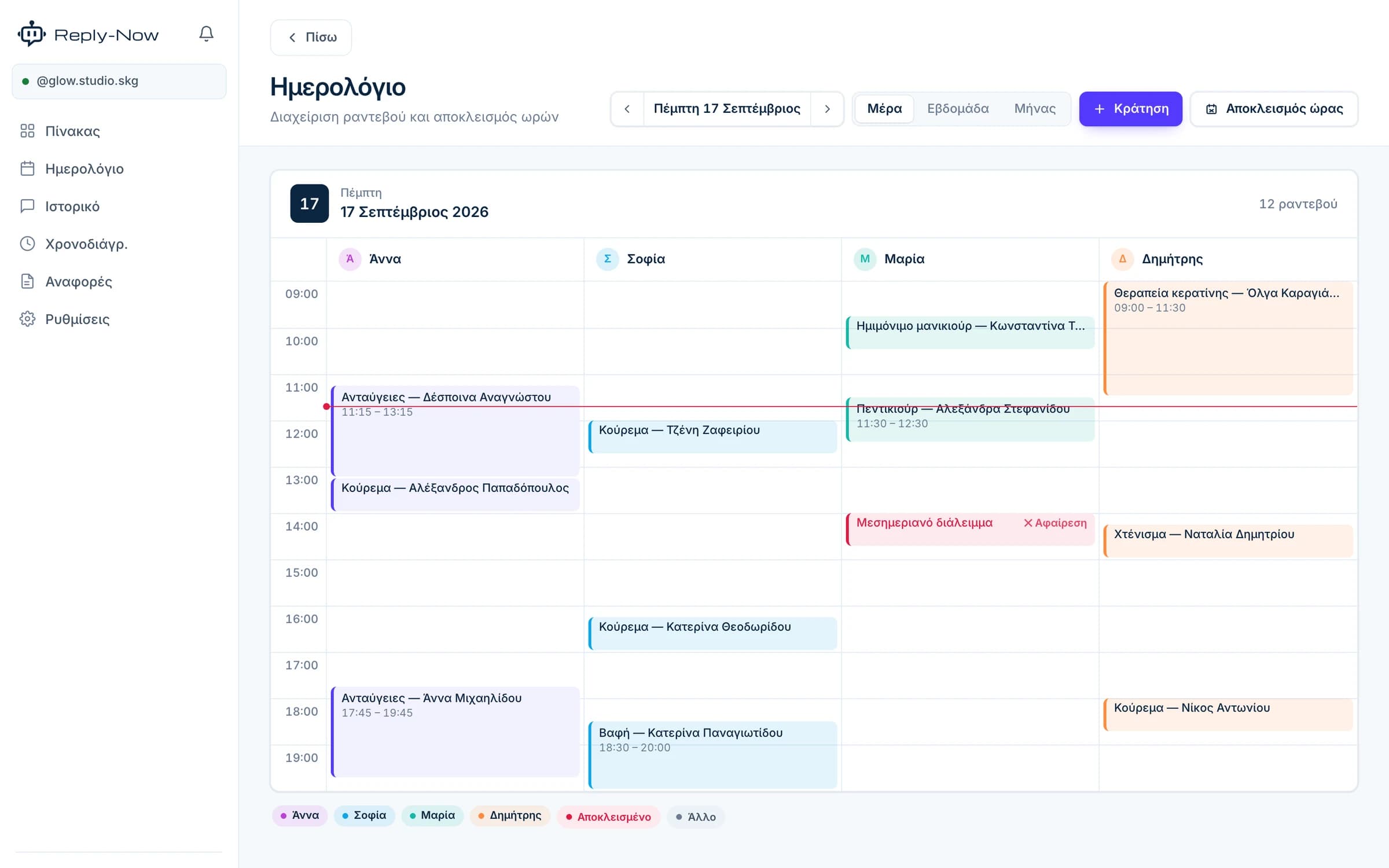Toggle Δημήτρης legend filter chip

(x=510, y=816)
